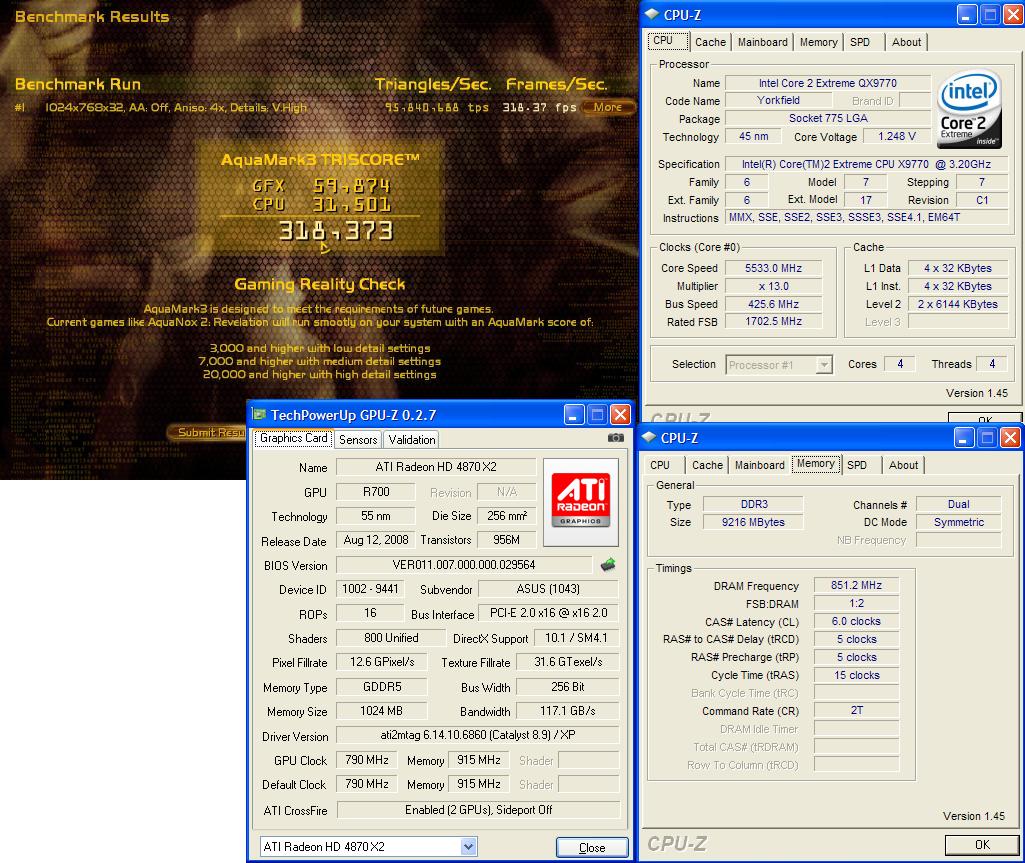
Task: Close the GPU-Z window
Action: (x=620, y=415)
